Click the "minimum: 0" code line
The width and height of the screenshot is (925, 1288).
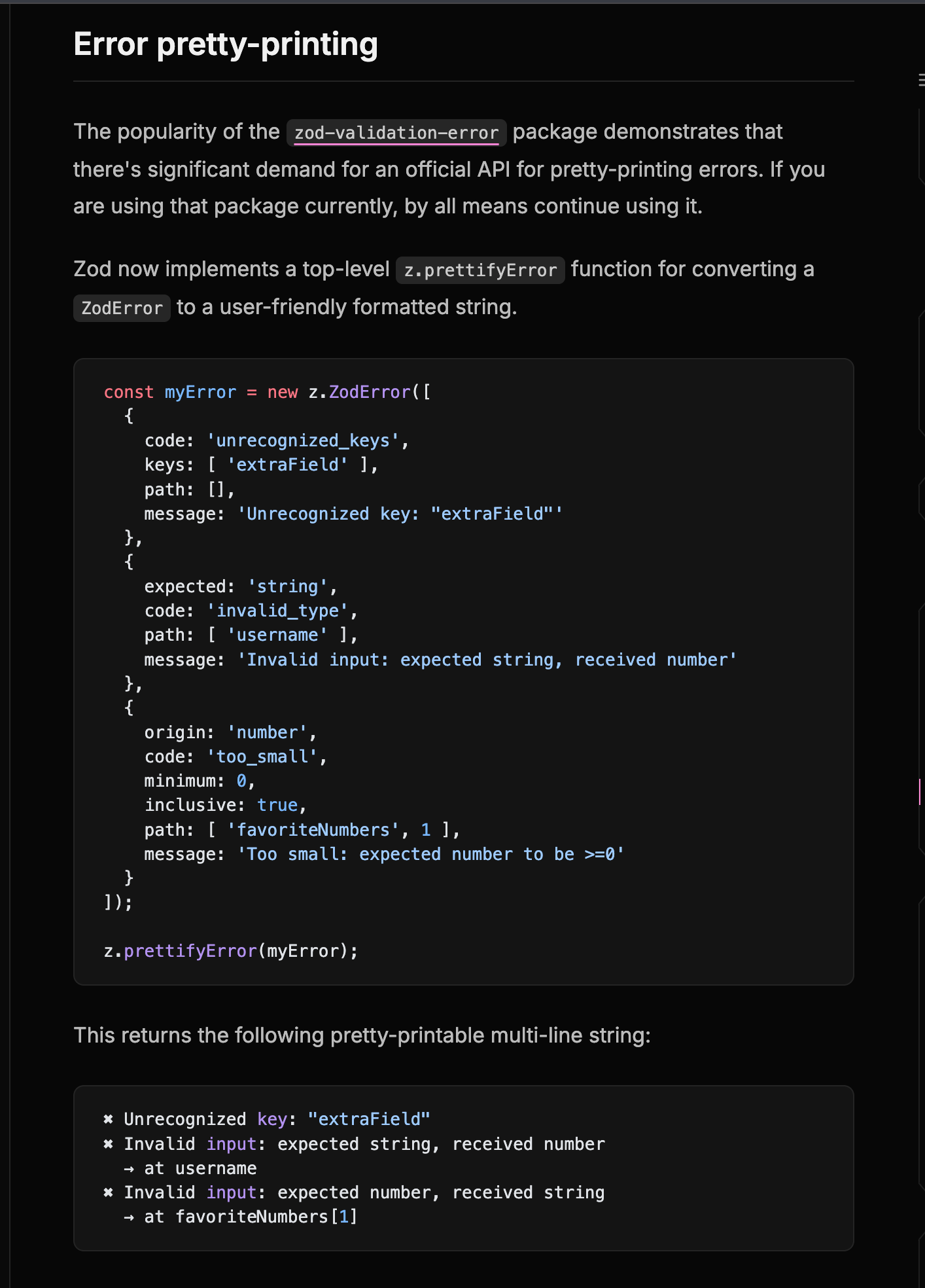[x=199, y=781]
